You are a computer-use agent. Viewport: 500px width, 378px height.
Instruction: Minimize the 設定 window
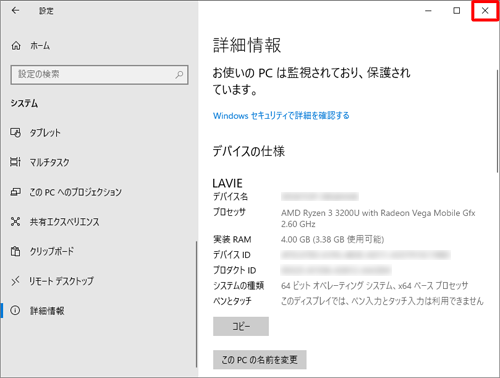click(x=428, y=11)
